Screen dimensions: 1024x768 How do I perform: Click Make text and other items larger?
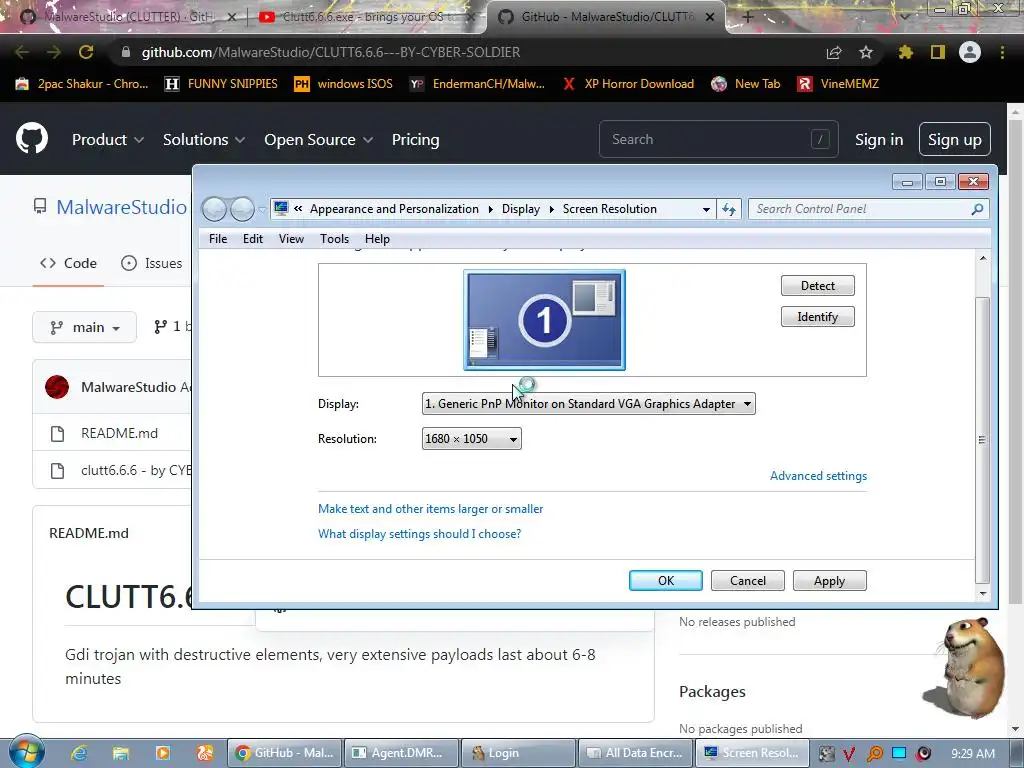[x=430, y=509]
